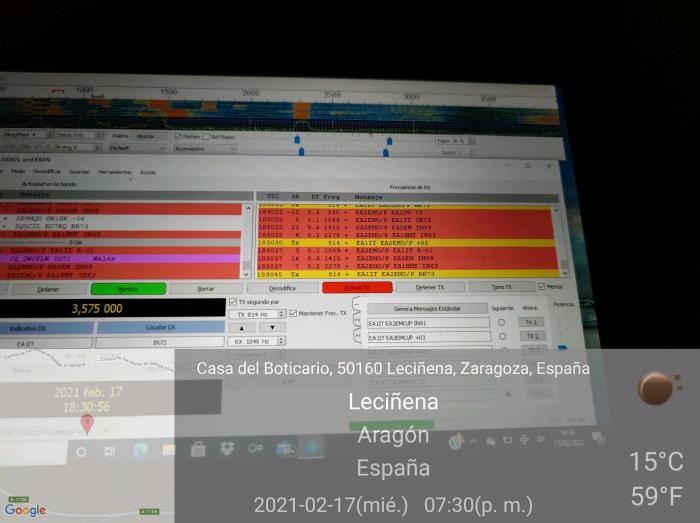
Task: Click the Detener button
Action: [x=48, y=290]
